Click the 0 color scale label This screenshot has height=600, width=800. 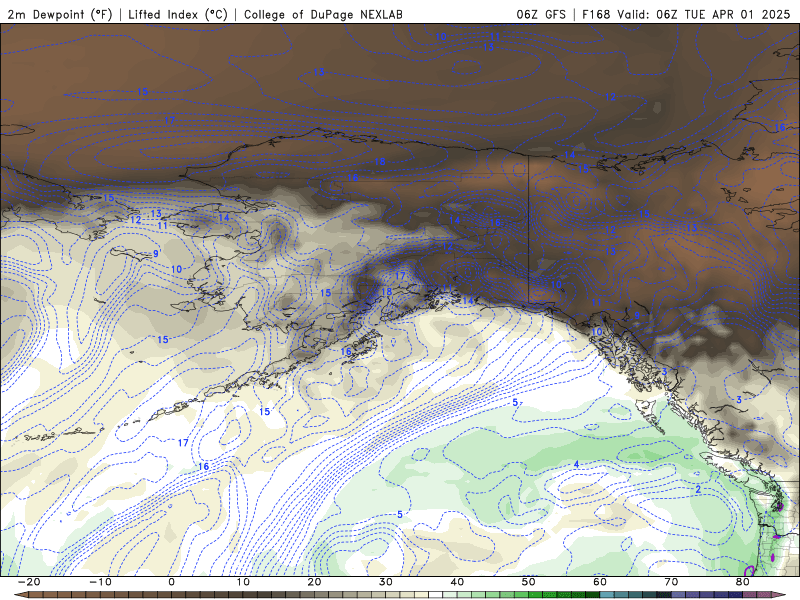point(171,582)
